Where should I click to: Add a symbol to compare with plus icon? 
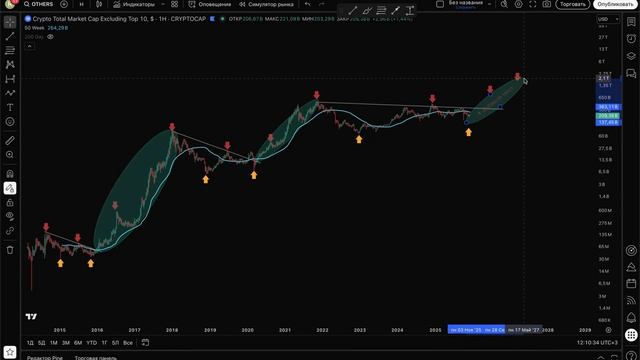click(64, 4)
